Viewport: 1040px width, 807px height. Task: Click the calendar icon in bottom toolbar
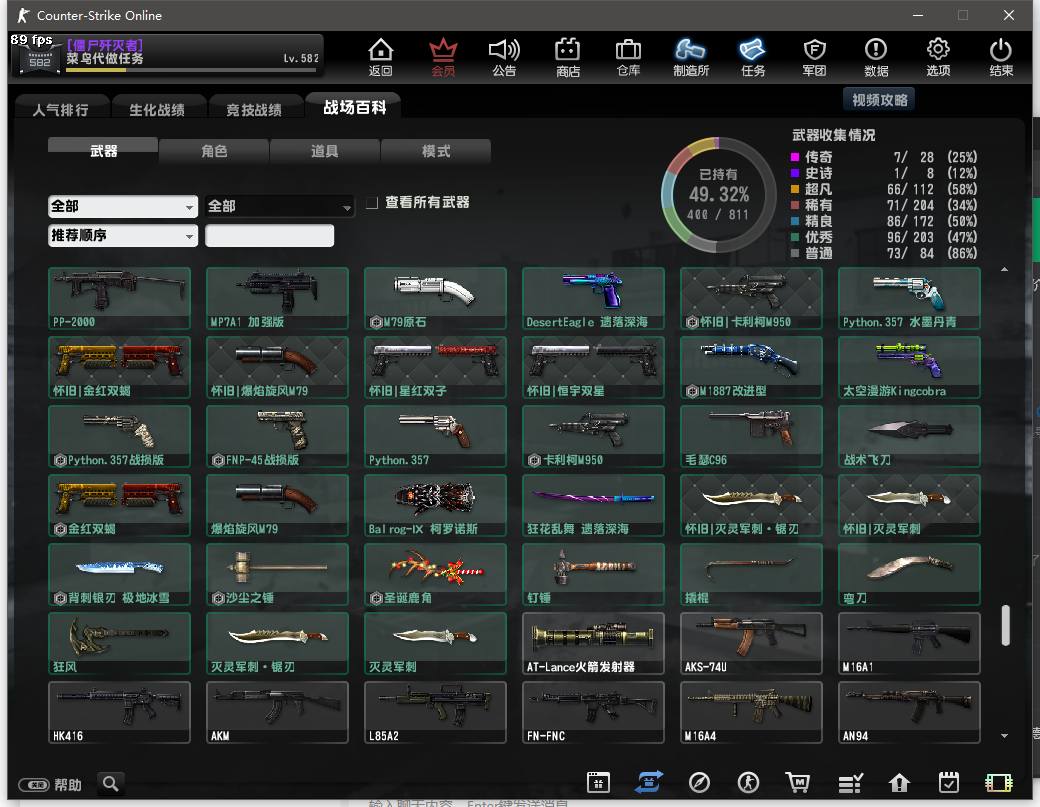[598, 783]
